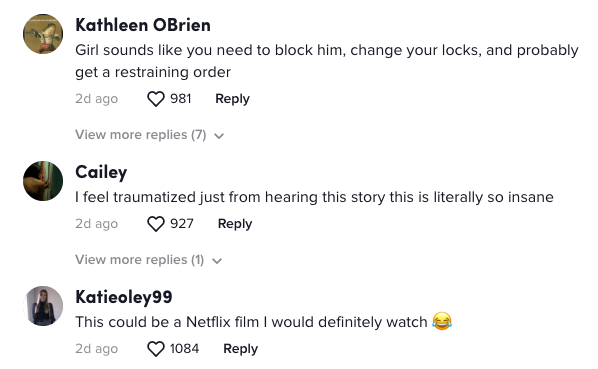The height and width of the screenshot is (369, 598).
Task: Expand View more replies (7)
Action: tap(150, 135)
